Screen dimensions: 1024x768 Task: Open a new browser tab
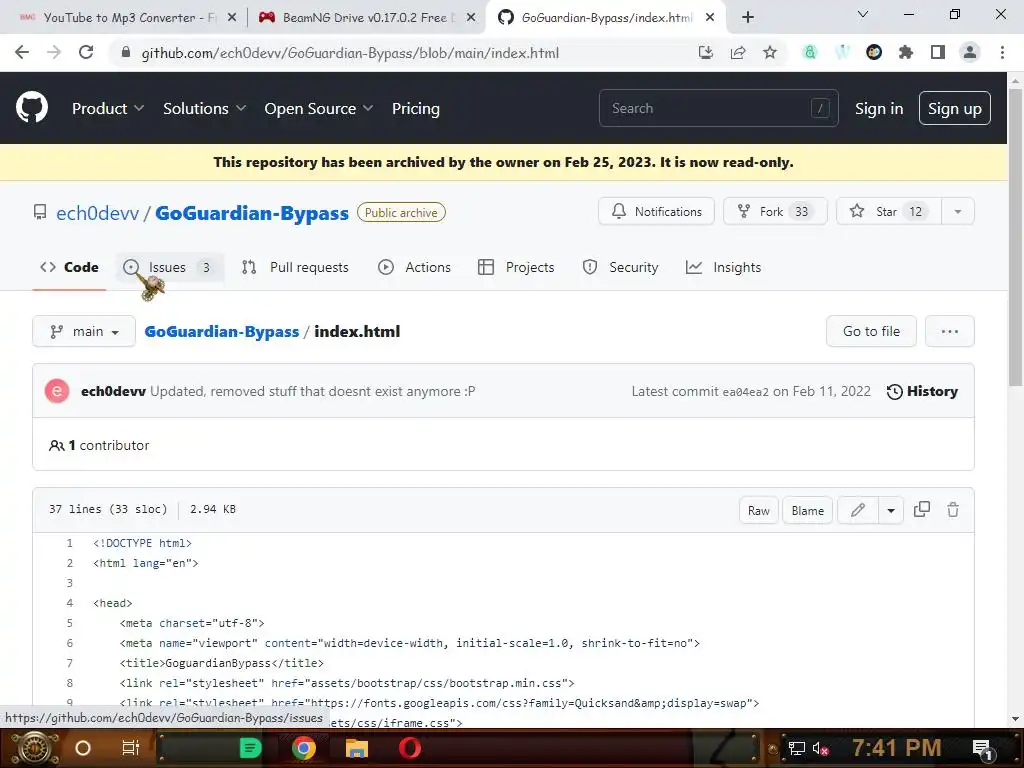coord(748,18)
